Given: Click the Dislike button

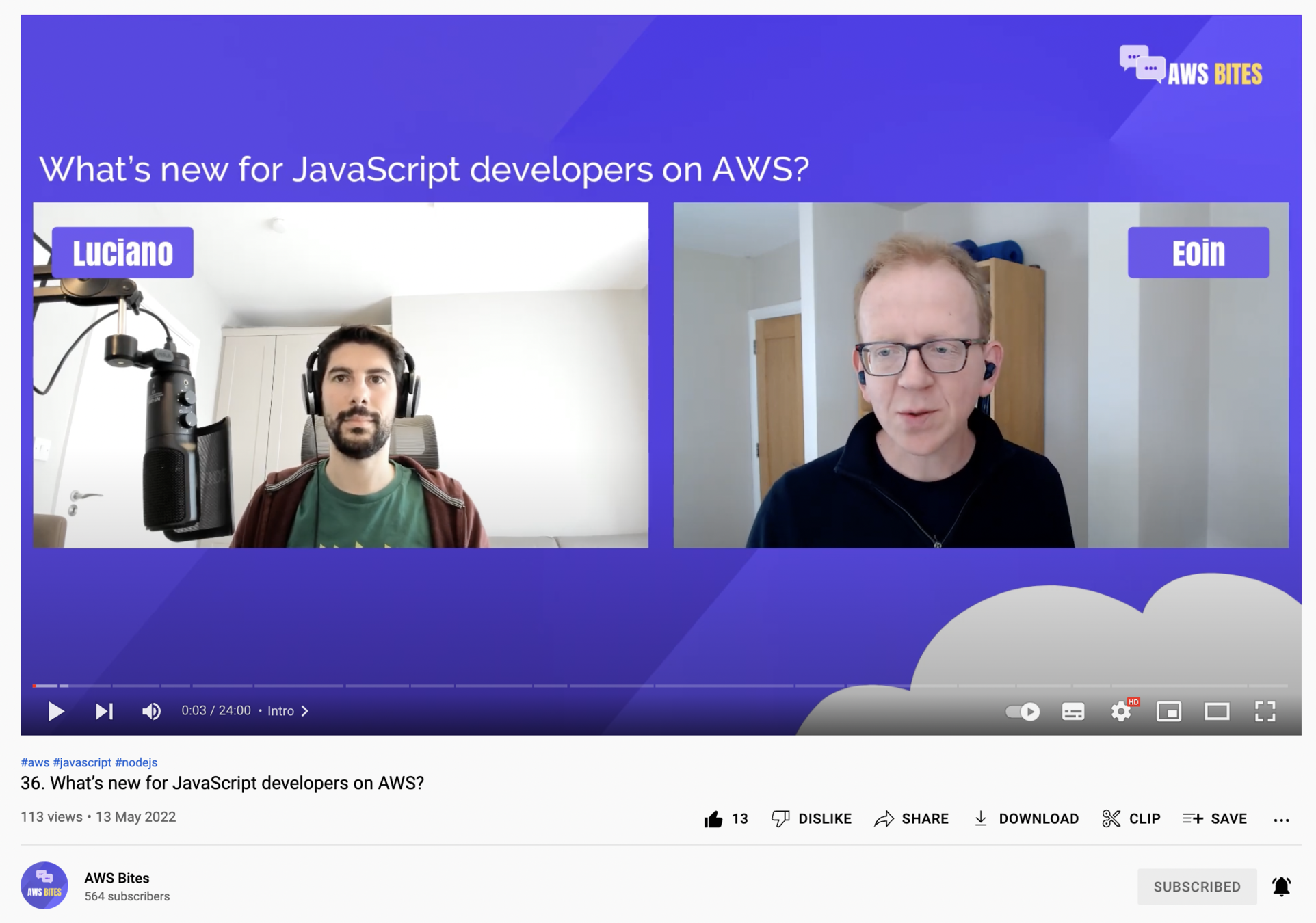Looking at the screenshot, I should (x=812, y=819).
